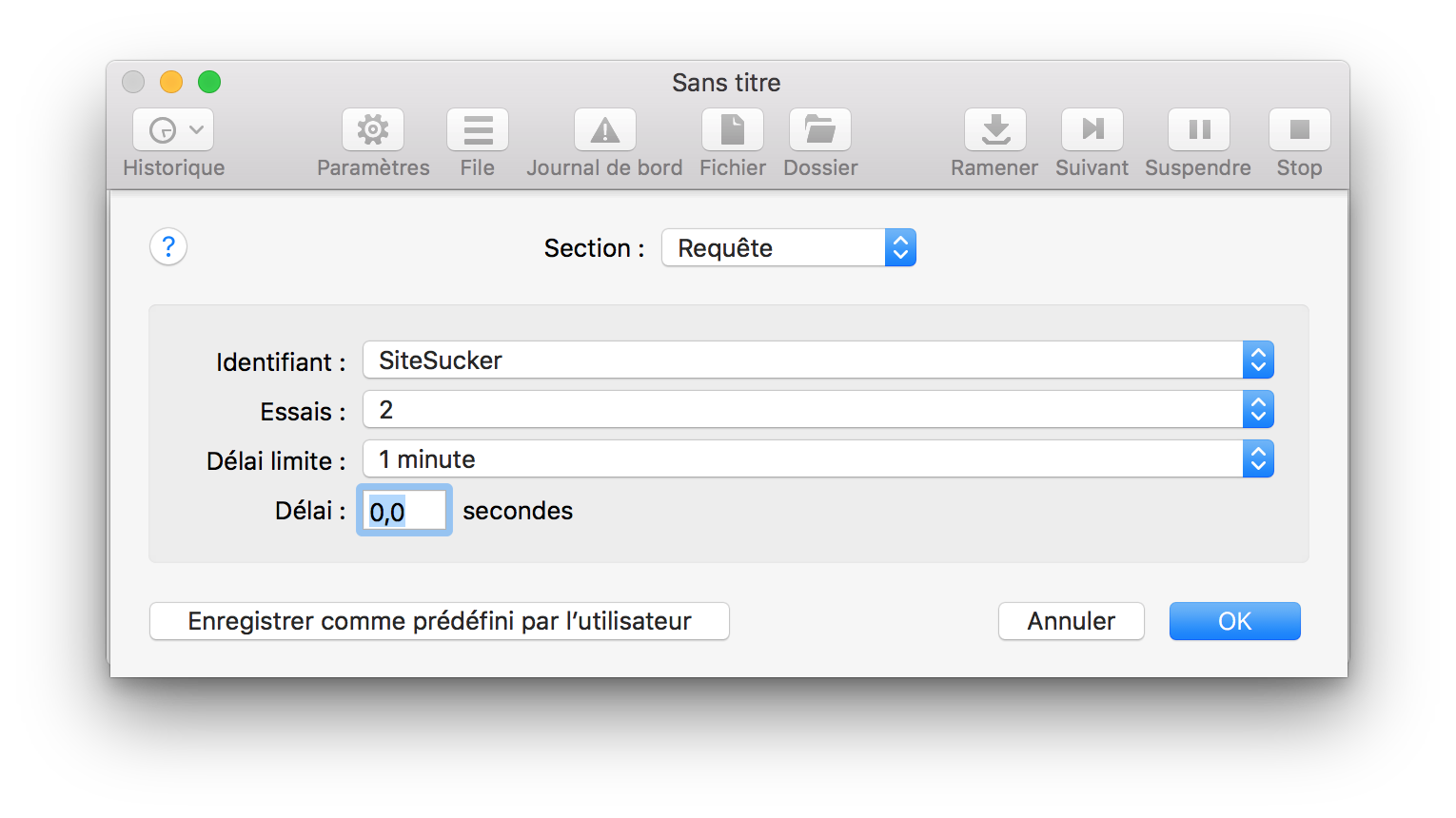Confirm with the OK button

1234,621
